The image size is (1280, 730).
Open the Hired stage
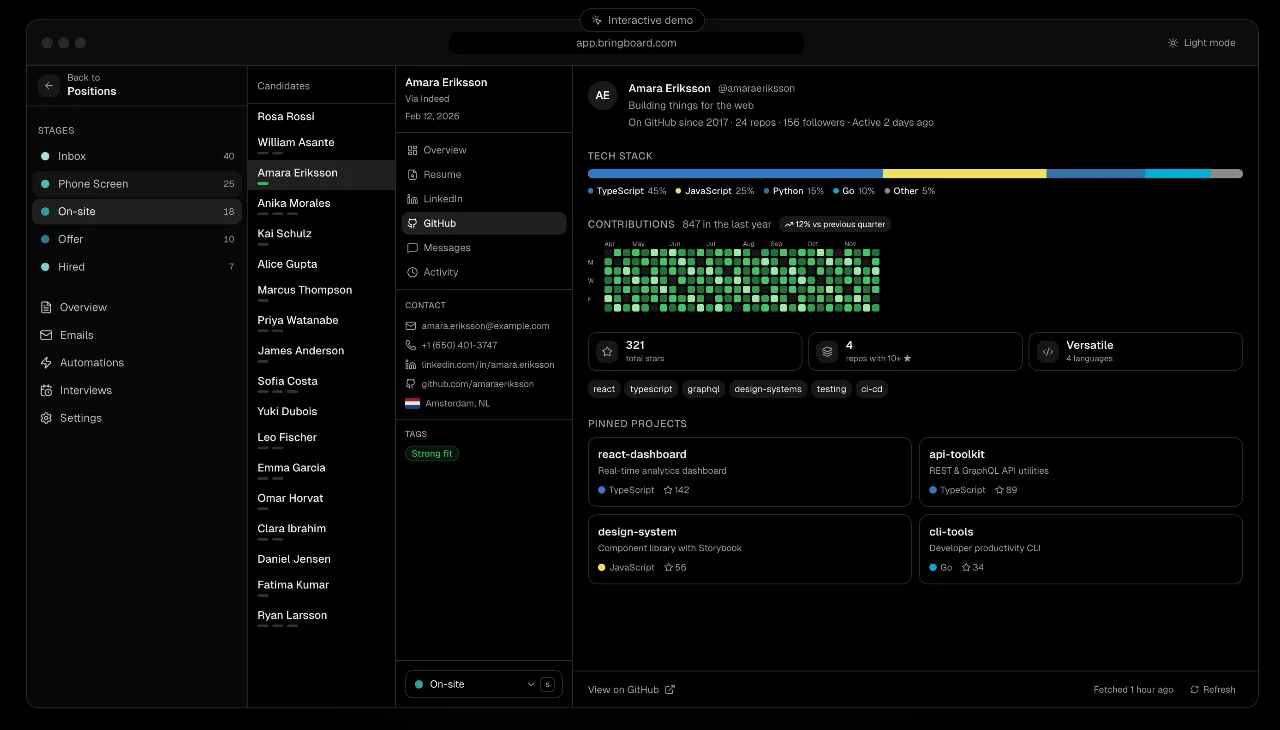(x=137, y=267)
